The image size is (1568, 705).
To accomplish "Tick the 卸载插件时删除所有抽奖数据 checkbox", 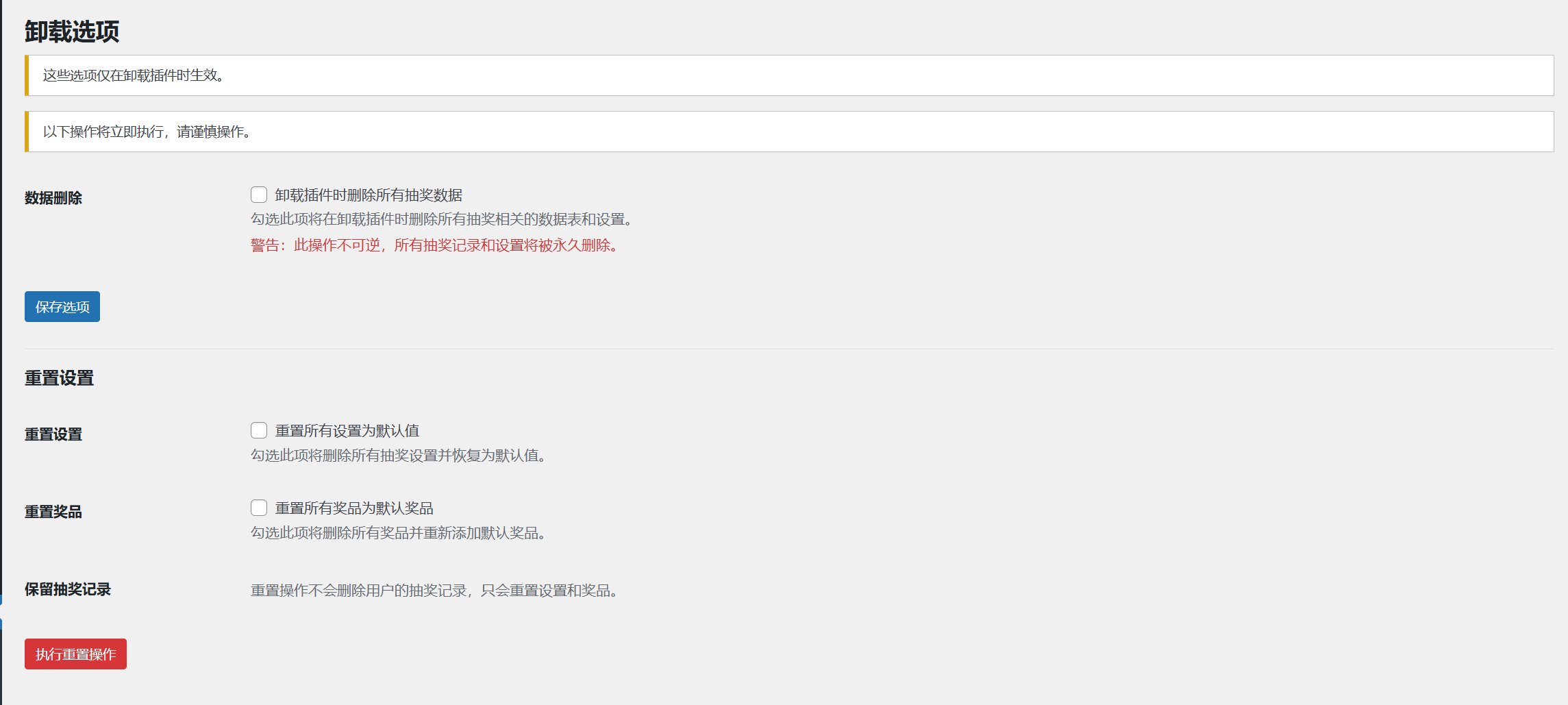I will coord(259,195).
